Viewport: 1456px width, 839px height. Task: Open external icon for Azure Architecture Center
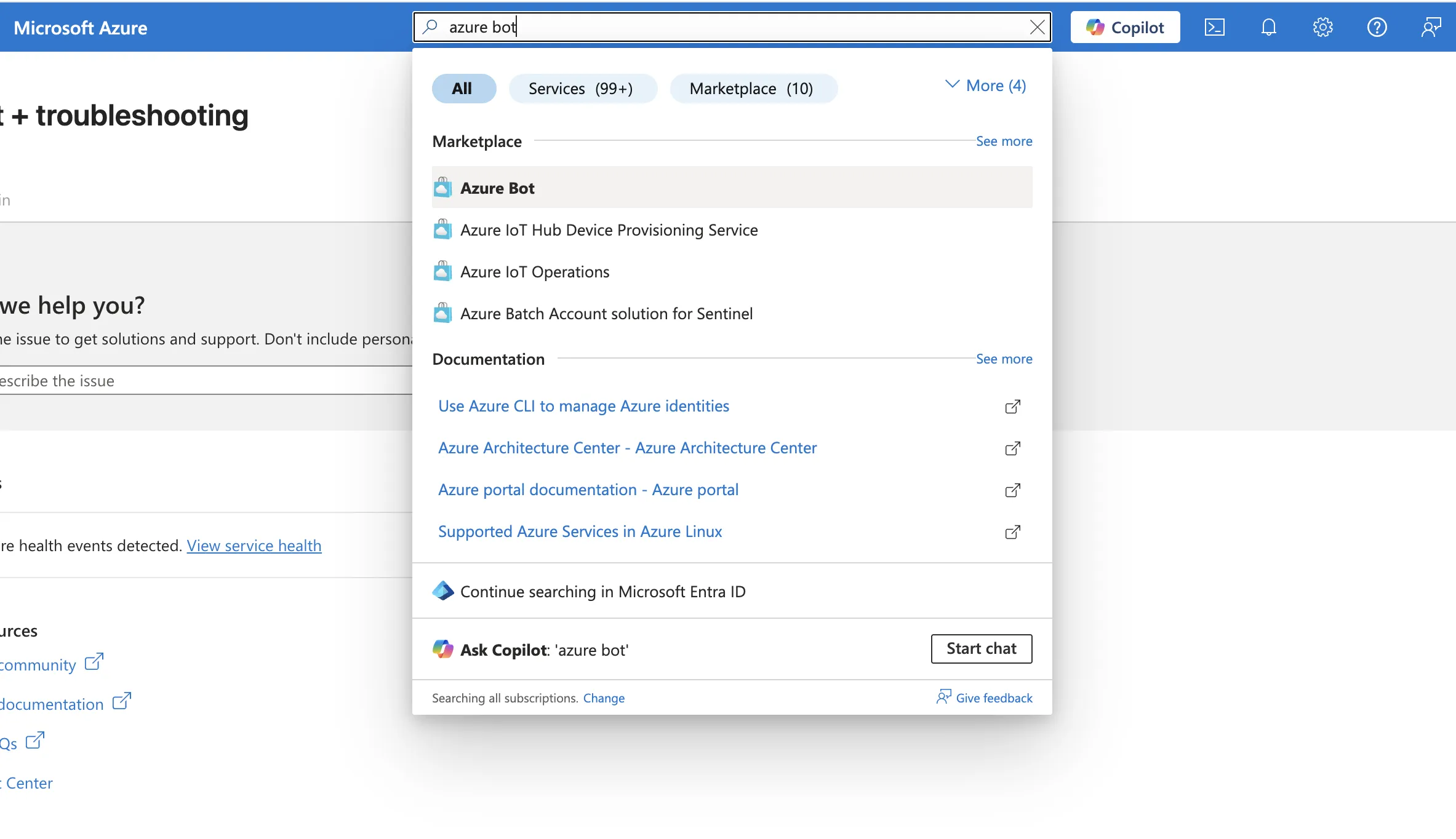click(1012, 448)
